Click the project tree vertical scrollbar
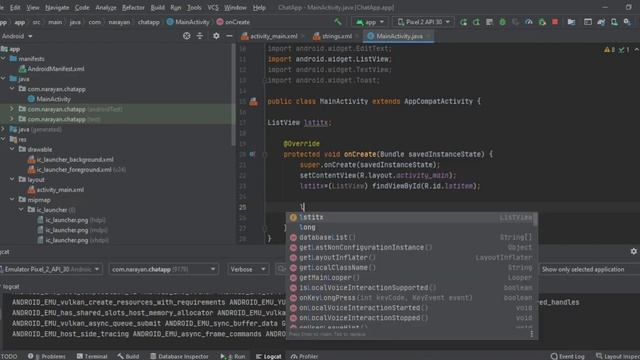The image size is (640, 360). (x=233, y=95)
